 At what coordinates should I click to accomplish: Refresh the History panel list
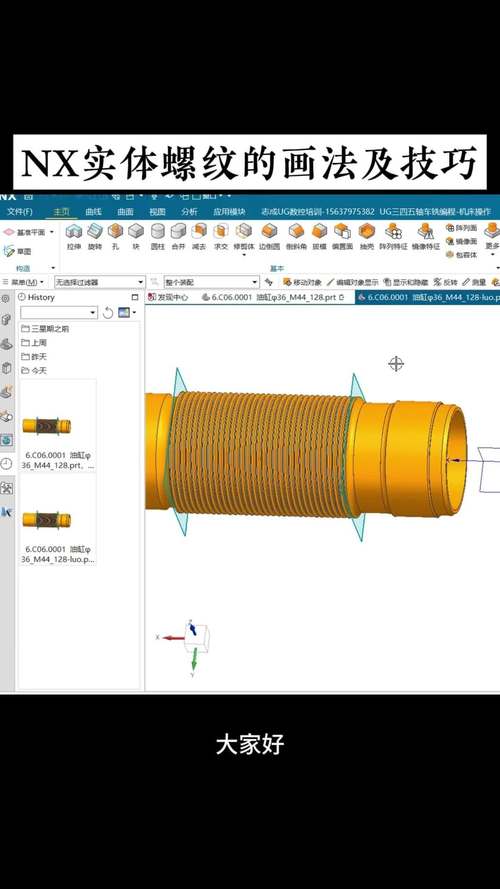pos(108,312)
